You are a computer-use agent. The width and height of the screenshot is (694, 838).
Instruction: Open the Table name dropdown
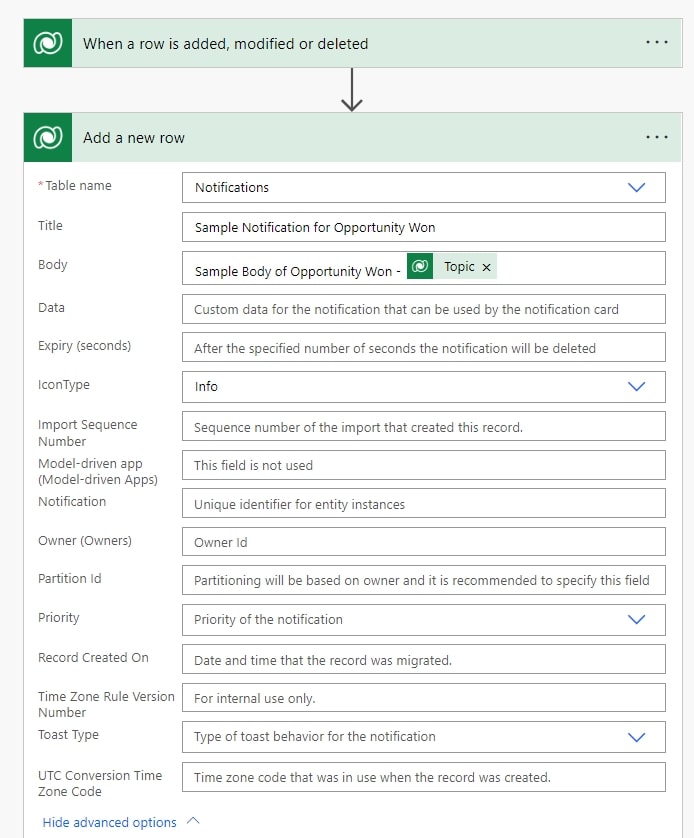[637, 187]
